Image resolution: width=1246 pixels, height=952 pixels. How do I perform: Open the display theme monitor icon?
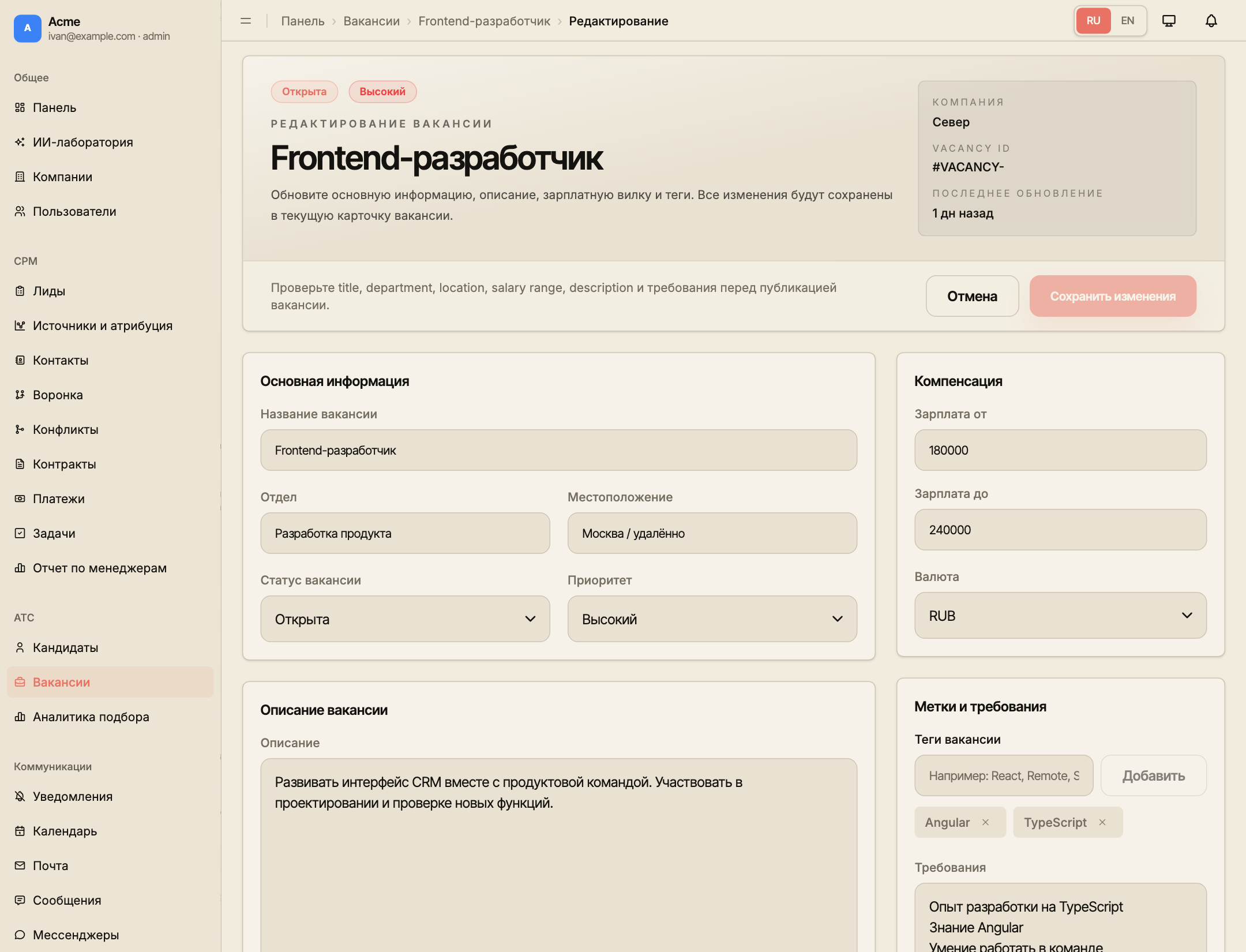(x=1169, y=21)
